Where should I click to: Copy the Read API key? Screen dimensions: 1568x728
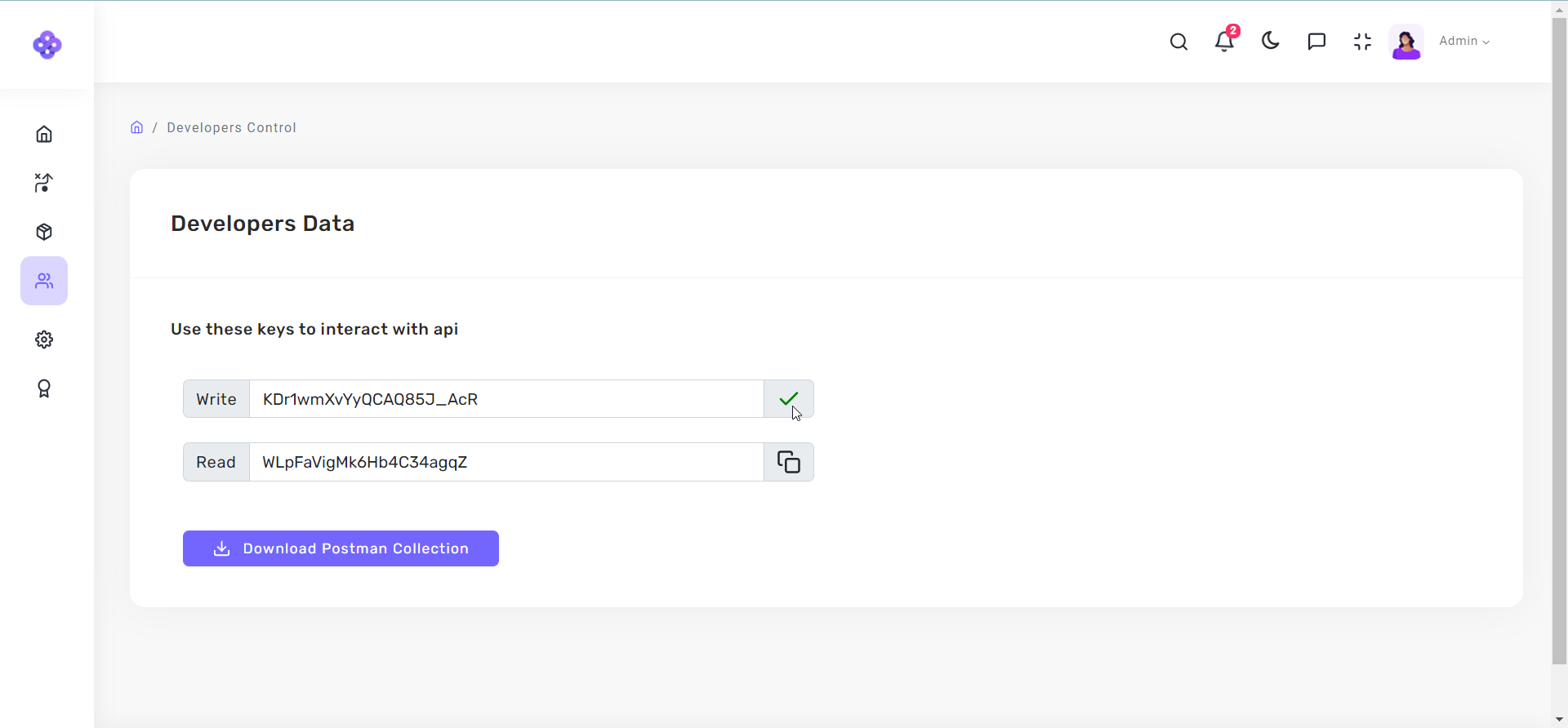coord(788,463)
